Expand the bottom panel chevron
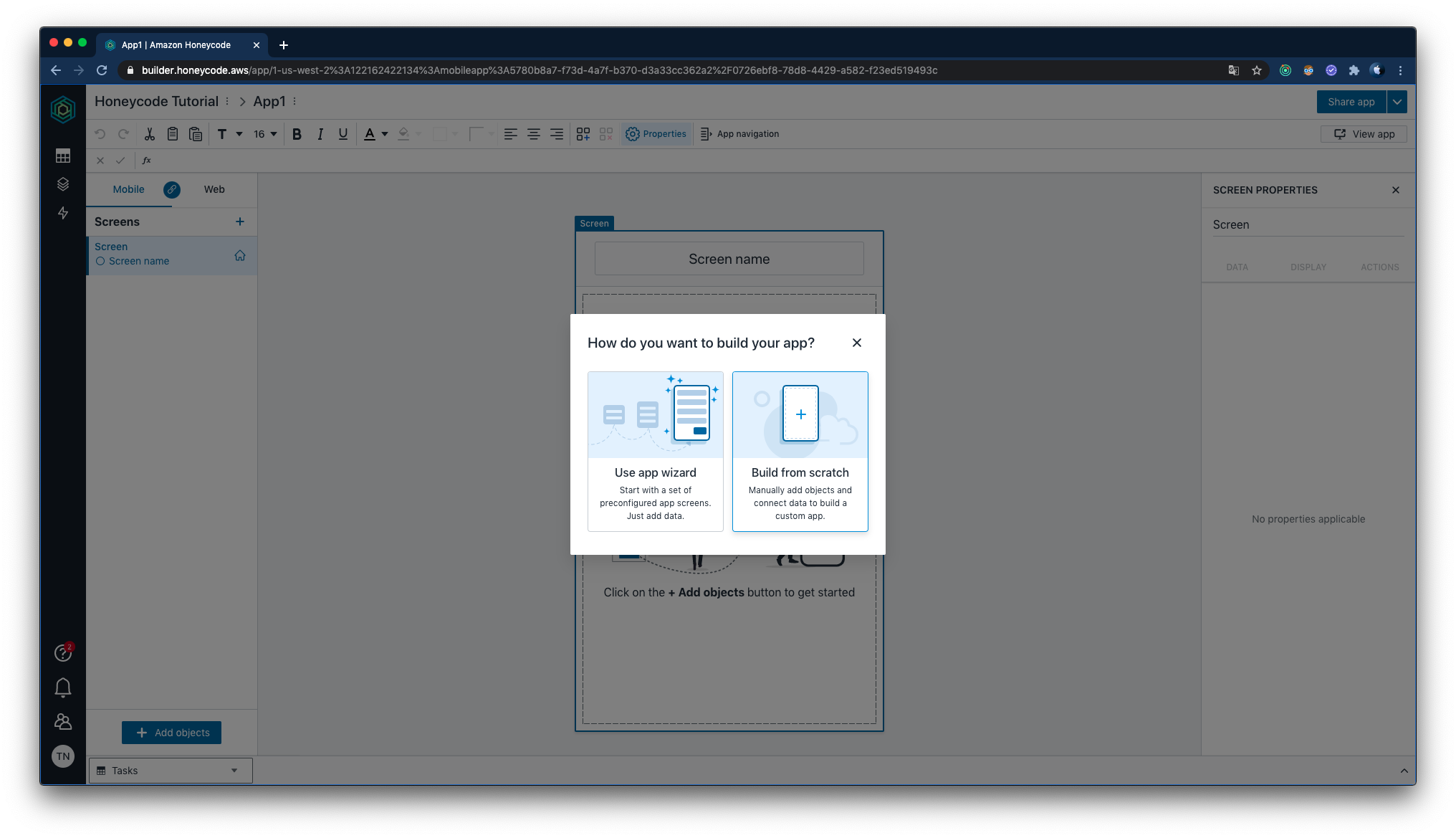The width and height of the screenshot is (1456, 838). (x=1404, y=771)
